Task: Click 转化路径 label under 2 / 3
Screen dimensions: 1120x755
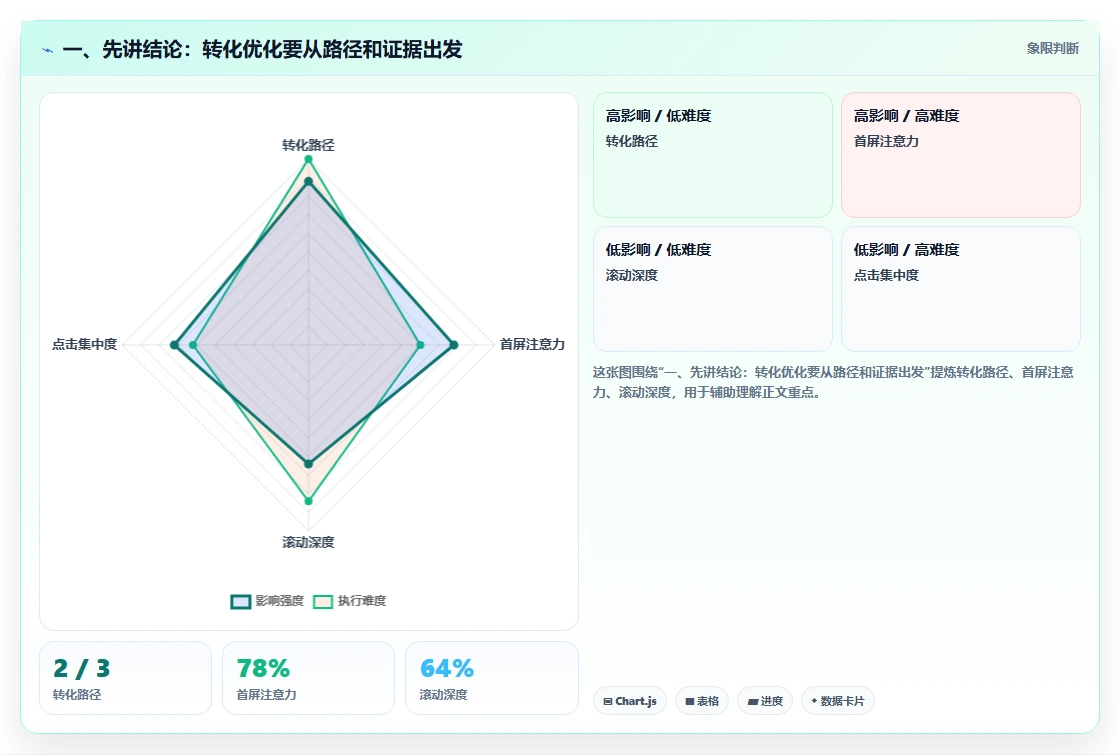Action: (77, 694)
